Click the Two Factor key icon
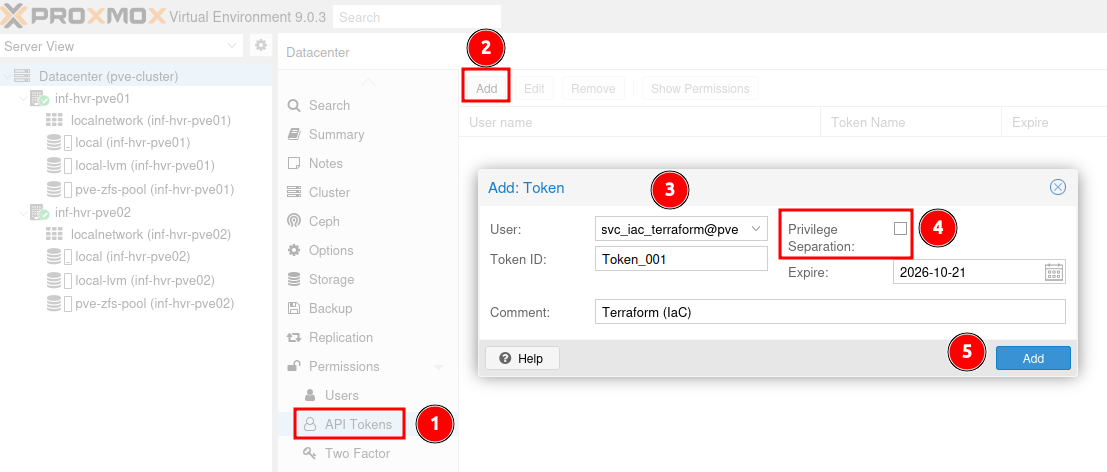The image size is (1107, 472). (x=309, y=453)
